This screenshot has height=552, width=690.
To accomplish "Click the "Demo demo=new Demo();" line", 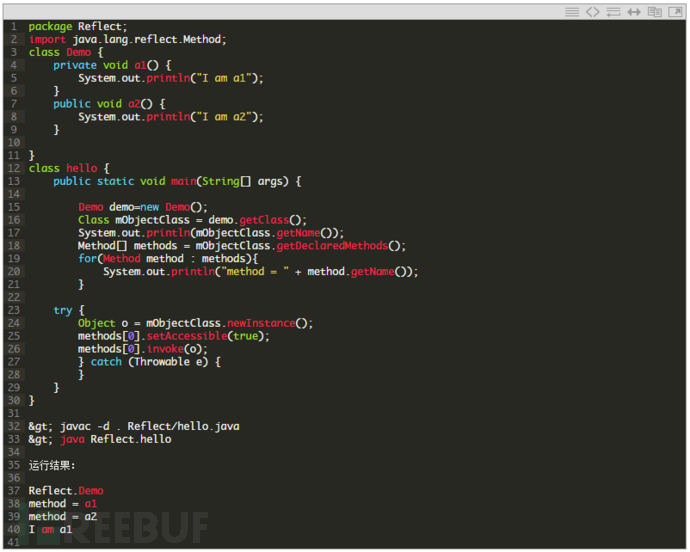I will (x=143, y=207).
